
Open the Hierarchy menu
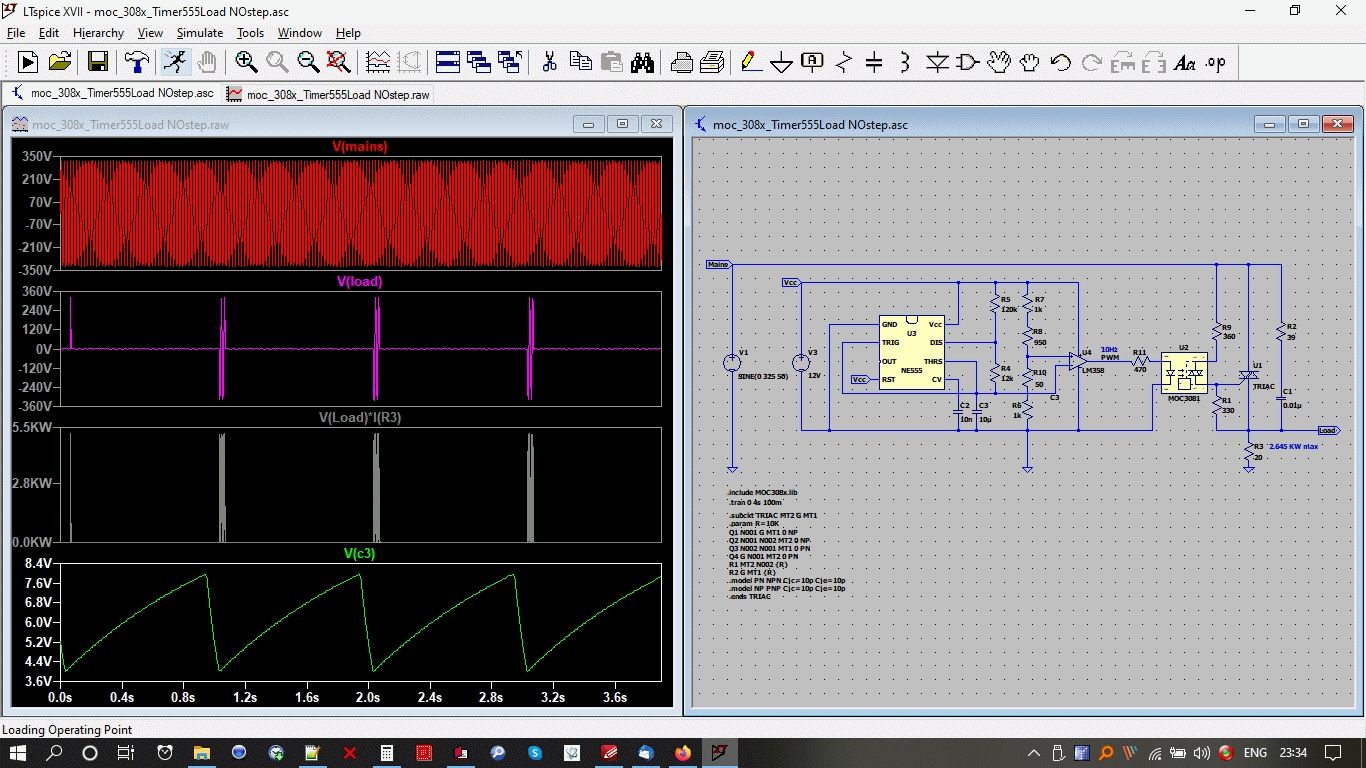98,33
